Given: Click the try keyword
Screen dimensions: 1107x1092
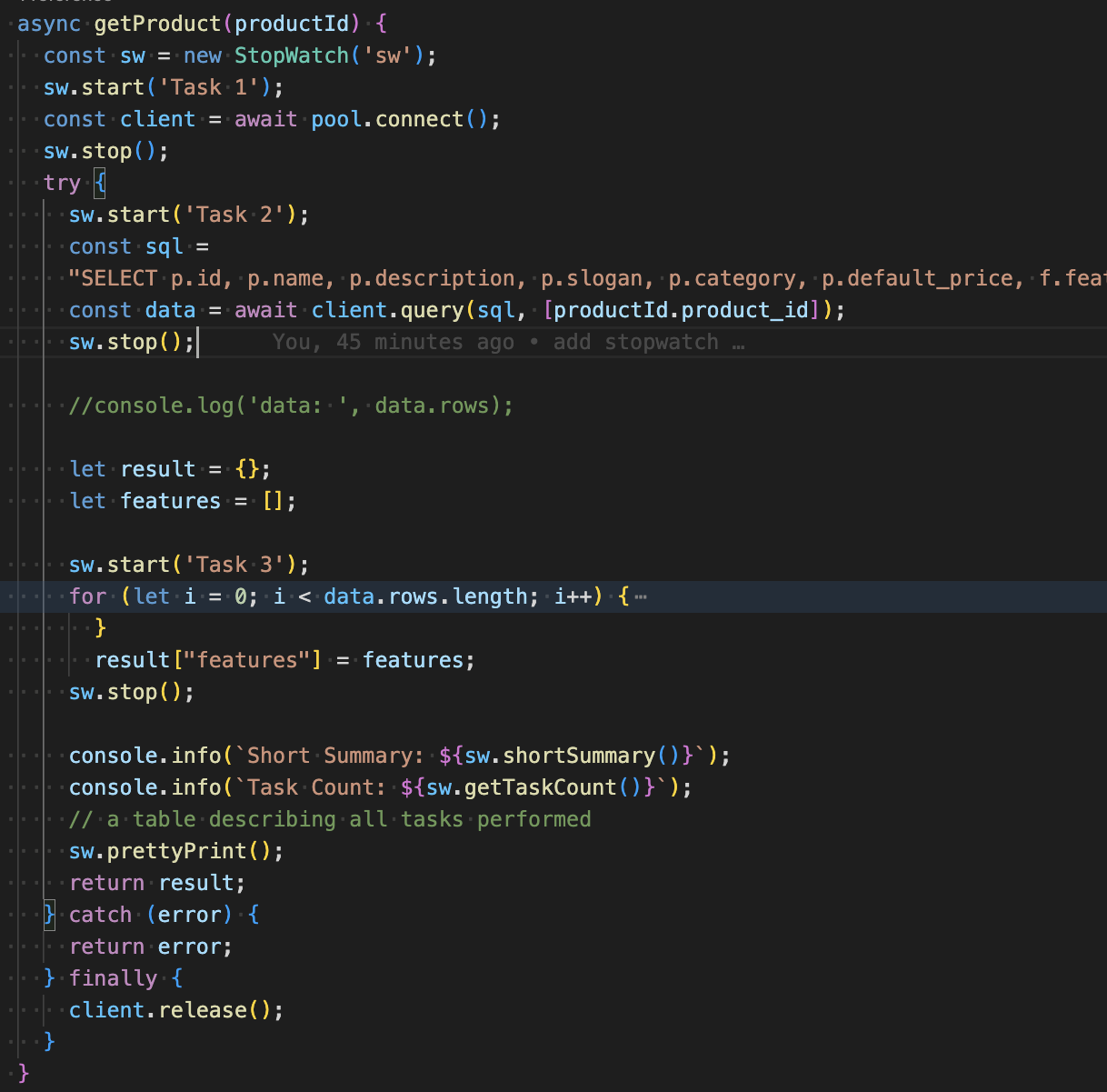Looking at the screenshot, I should [62, 183].
